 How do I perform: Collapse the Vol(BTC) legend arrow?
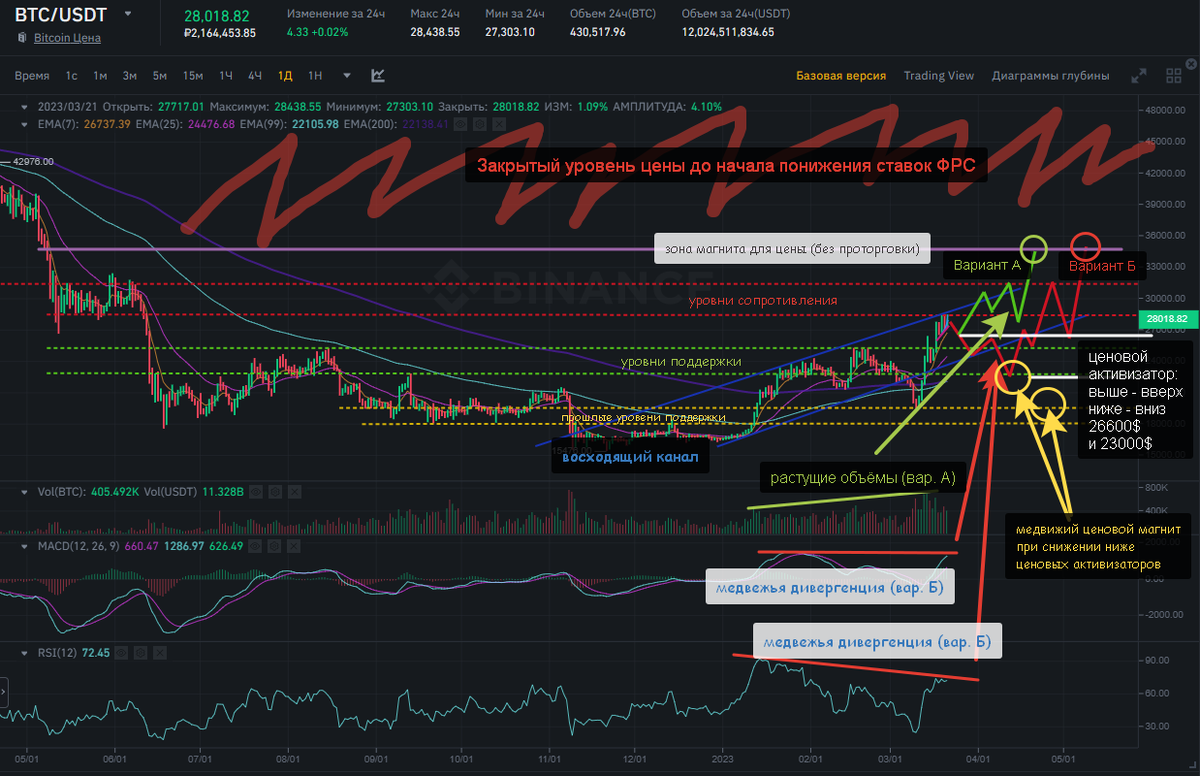pyautogui.click(x=24, y=492)
